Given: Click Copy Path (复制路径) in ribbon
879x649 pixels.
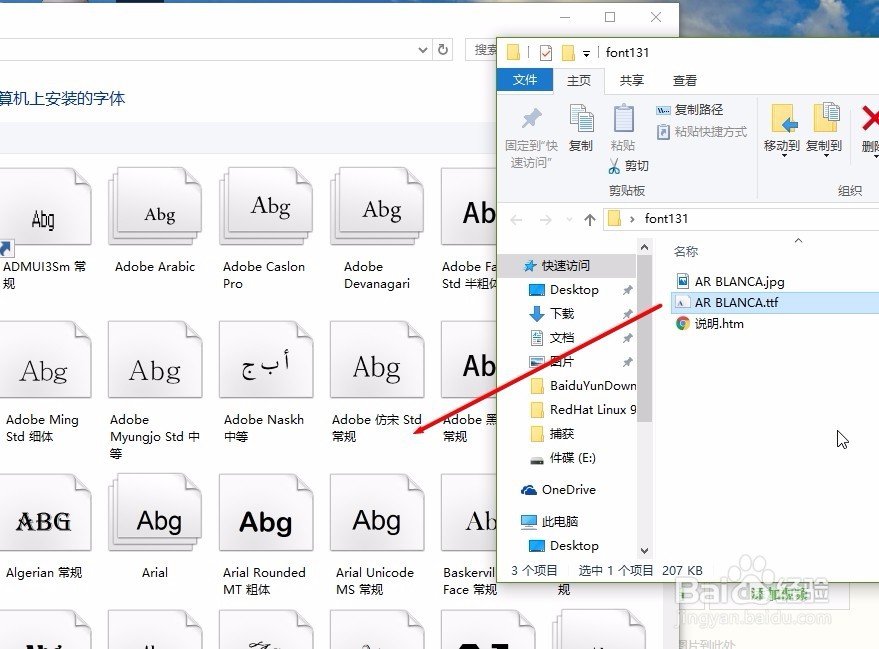Looking at the screenshot, I should 690,110.
